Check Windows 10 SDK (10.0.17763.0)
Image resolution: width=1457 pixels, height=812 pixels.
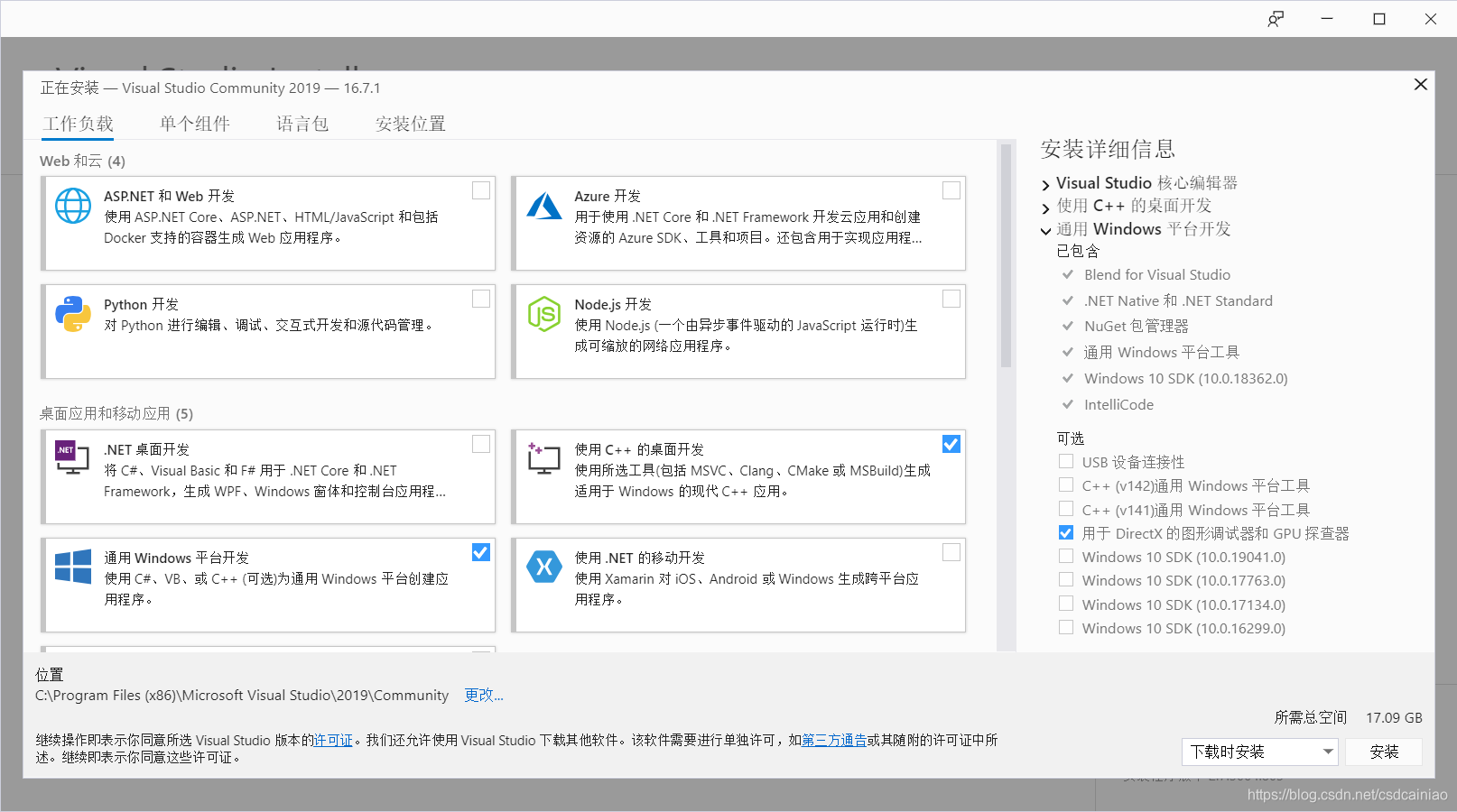pyautogui.click(x=1066, y=579)
